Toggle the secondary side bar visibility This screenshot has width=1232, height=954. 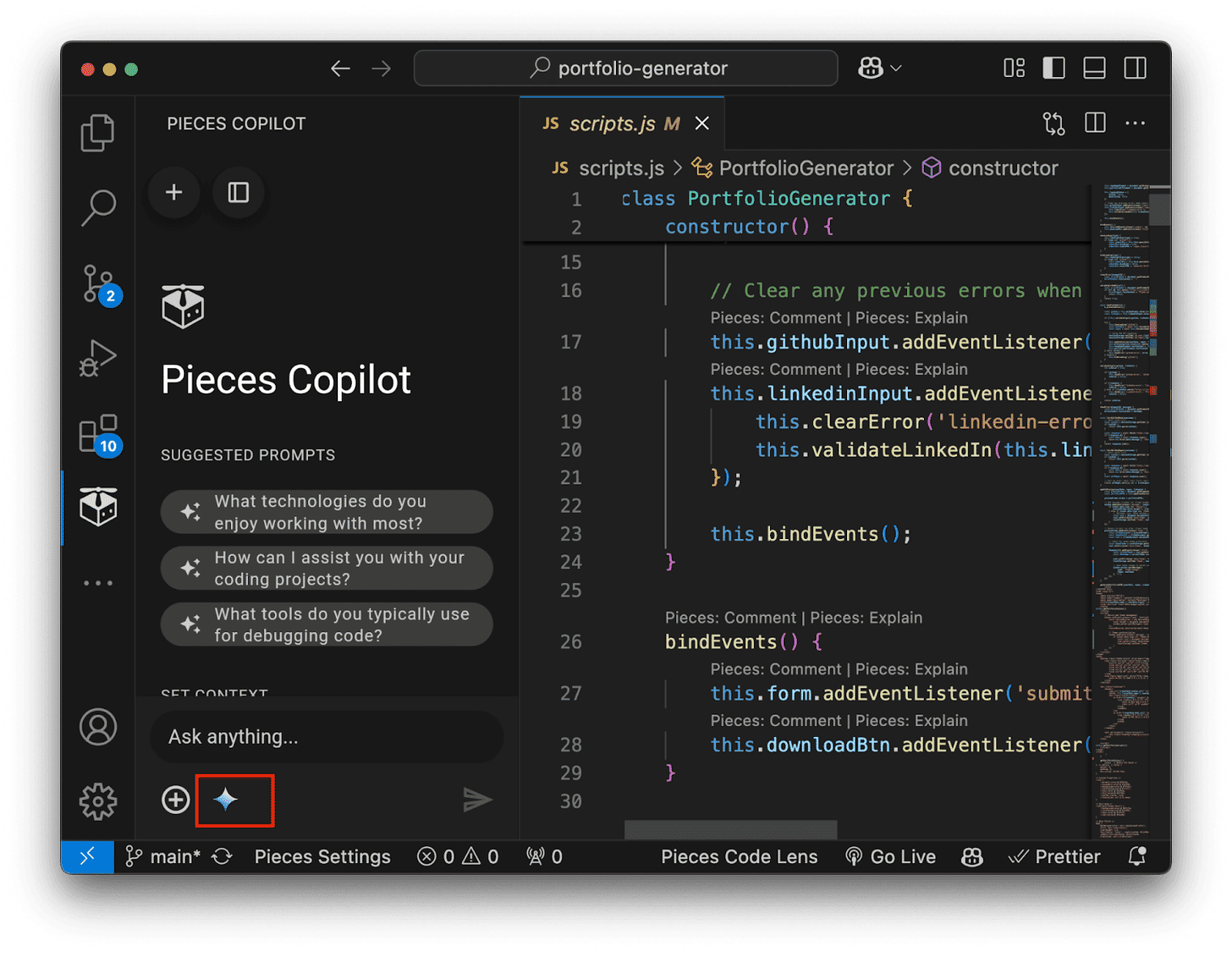(x=1136, y=68)
